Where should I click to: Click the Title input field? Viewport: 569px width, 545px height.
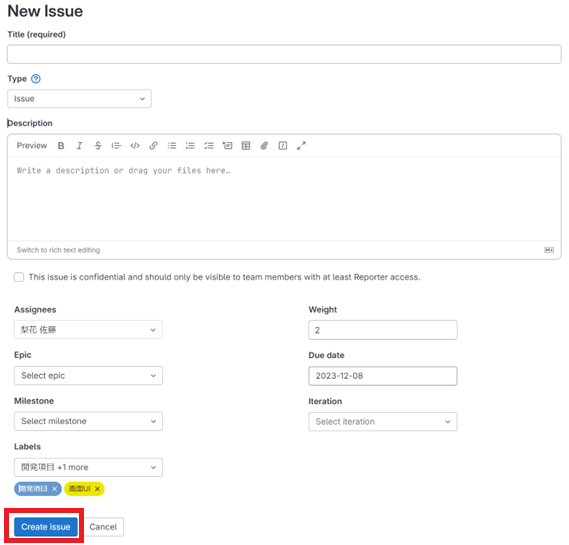coord(284,54)
